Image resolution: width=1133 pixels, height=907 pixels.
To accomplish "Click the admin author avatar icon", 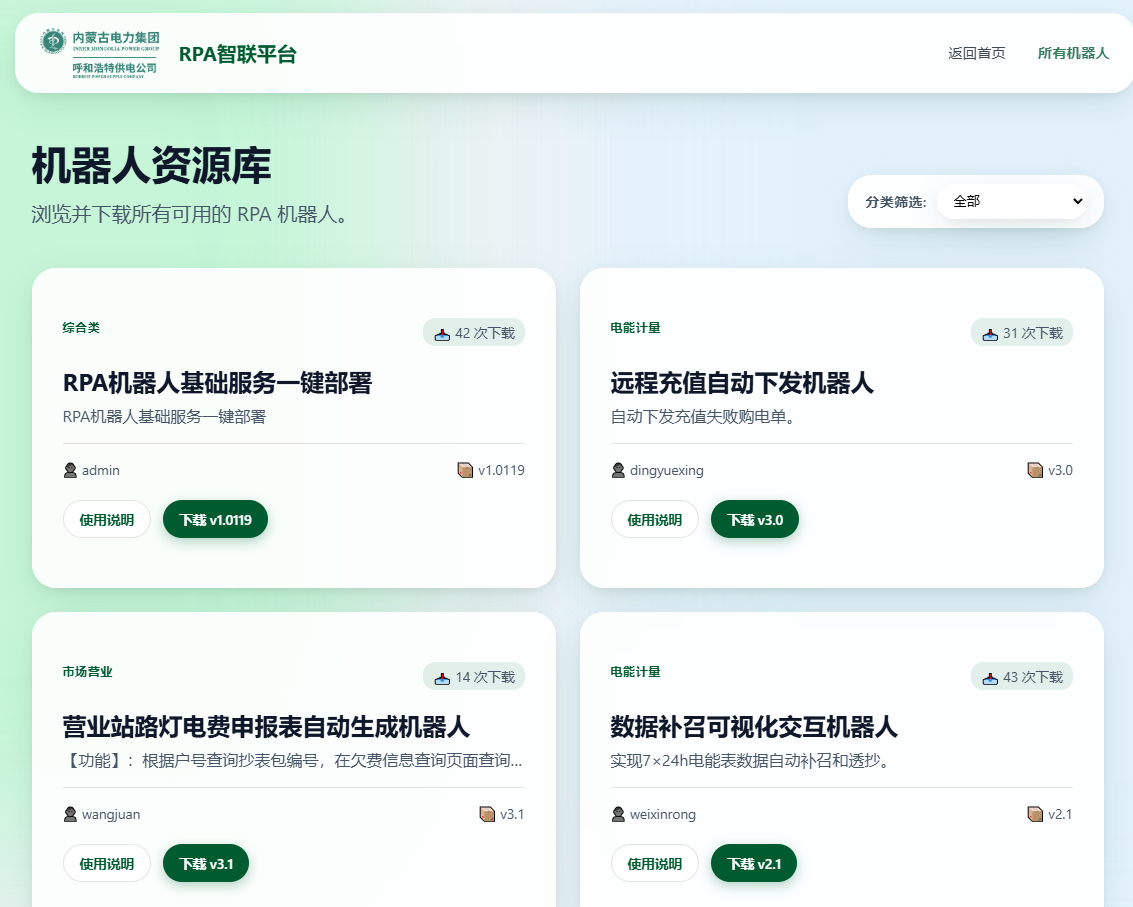I will click(70, 471).
